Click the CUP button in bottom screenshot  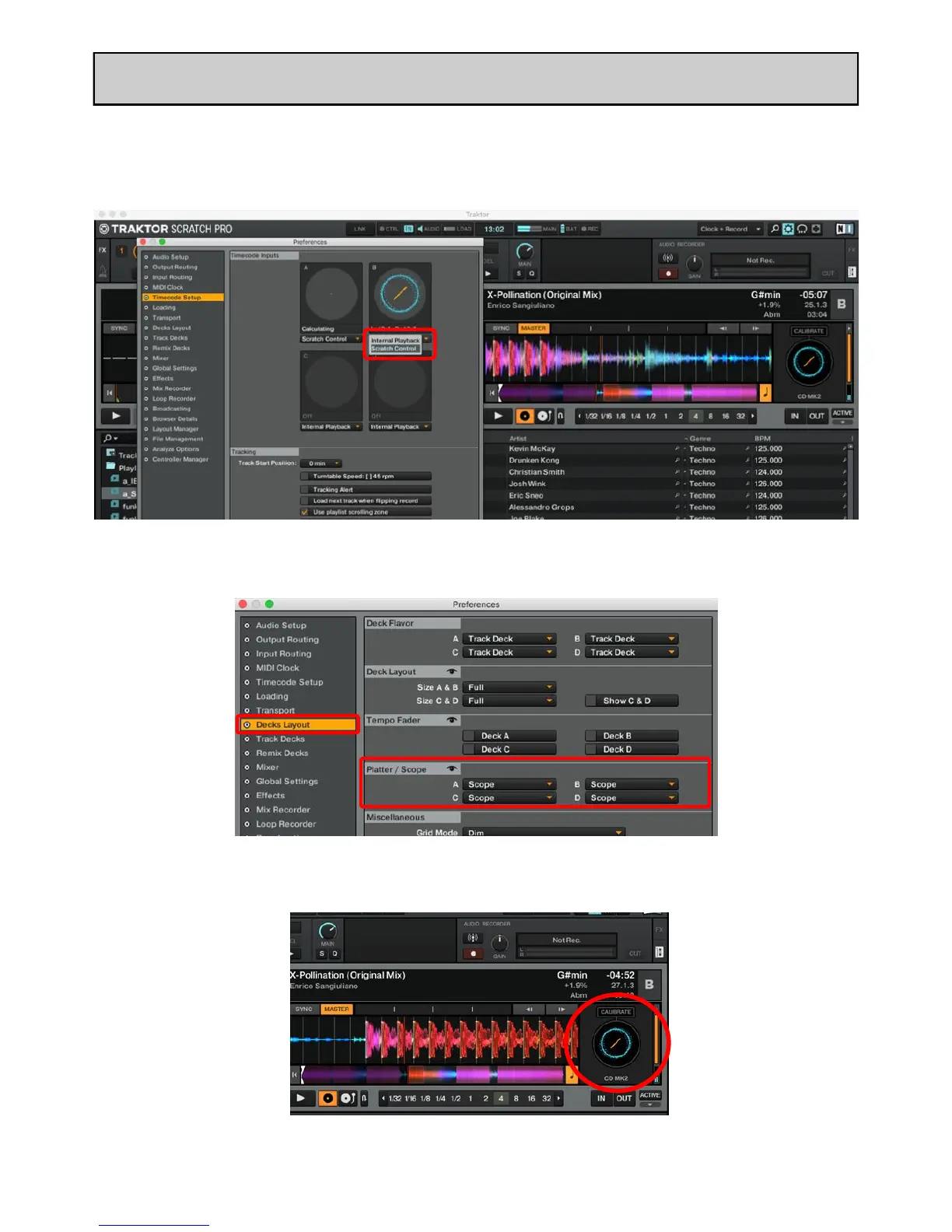[348, 1098]
